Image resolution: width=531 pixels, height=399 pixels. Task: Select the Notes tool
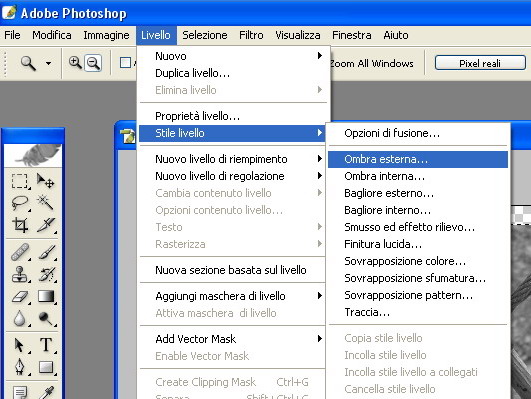pos(19,392)
